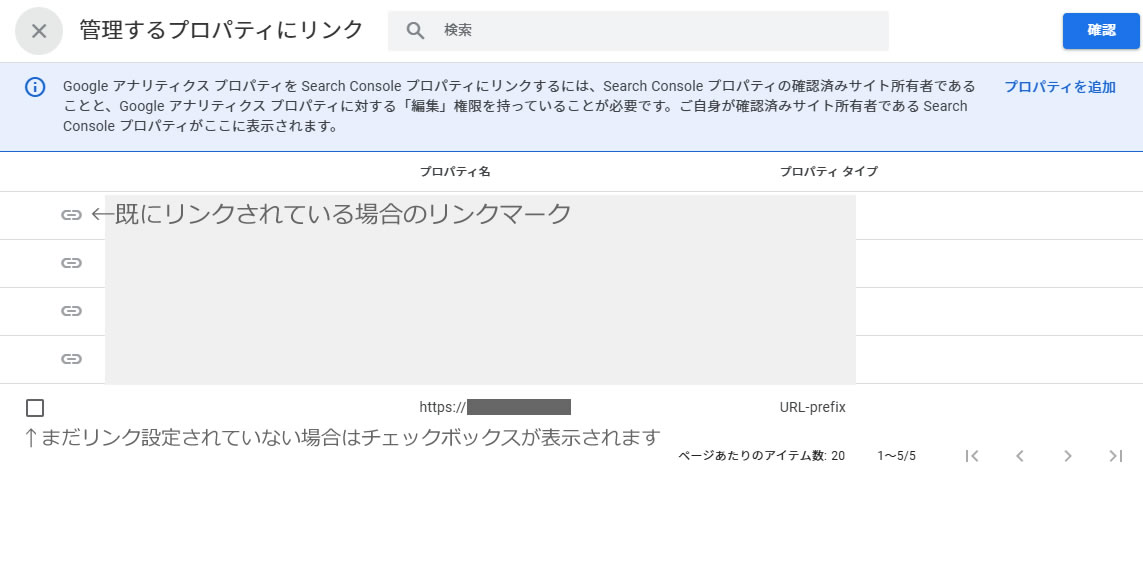Close the property link dialog
The width and height of the screenshot is (1143, 574).
click(39, 31)
